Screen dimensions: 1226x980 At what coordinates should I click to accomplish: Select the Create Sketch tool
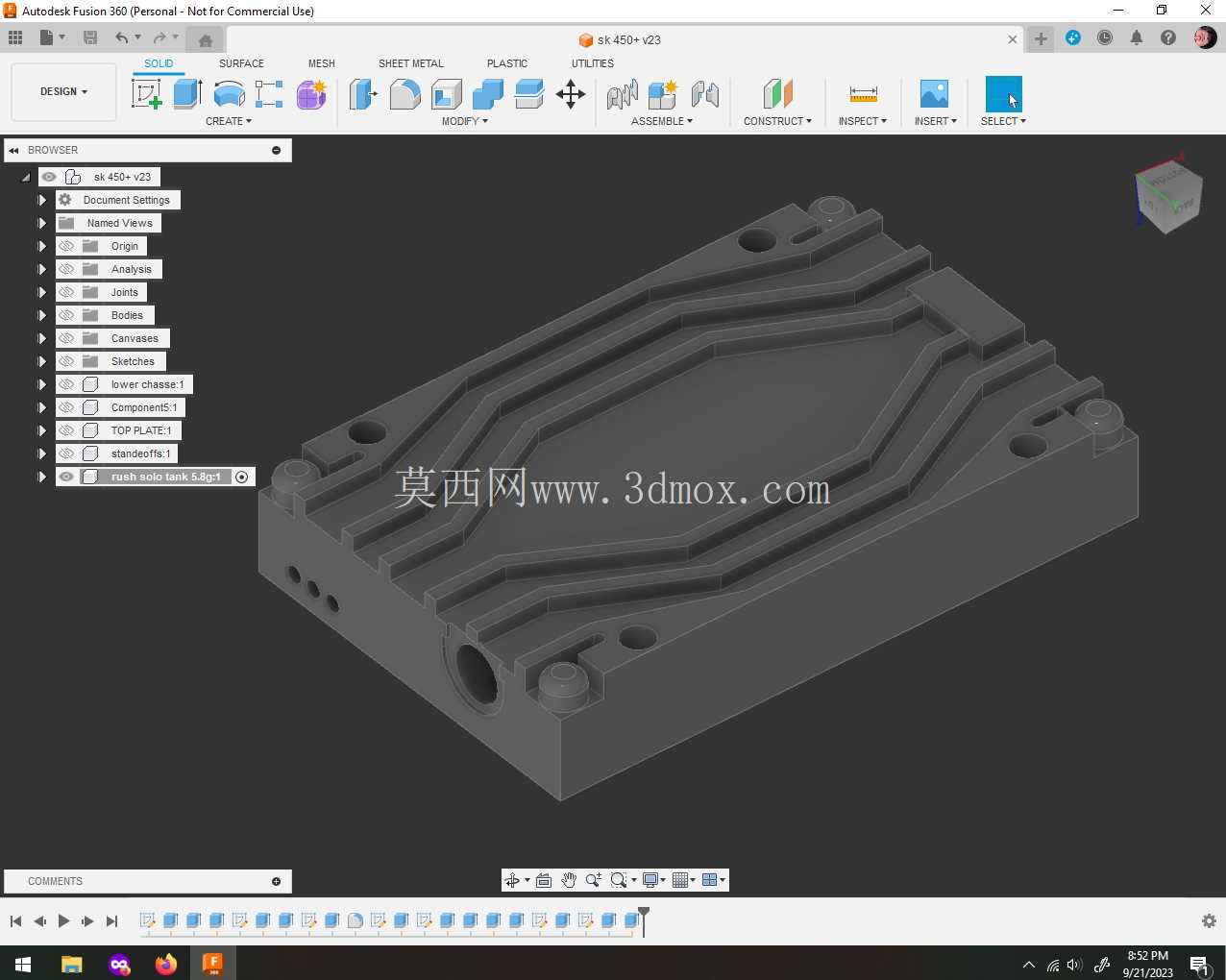point(146,94)
